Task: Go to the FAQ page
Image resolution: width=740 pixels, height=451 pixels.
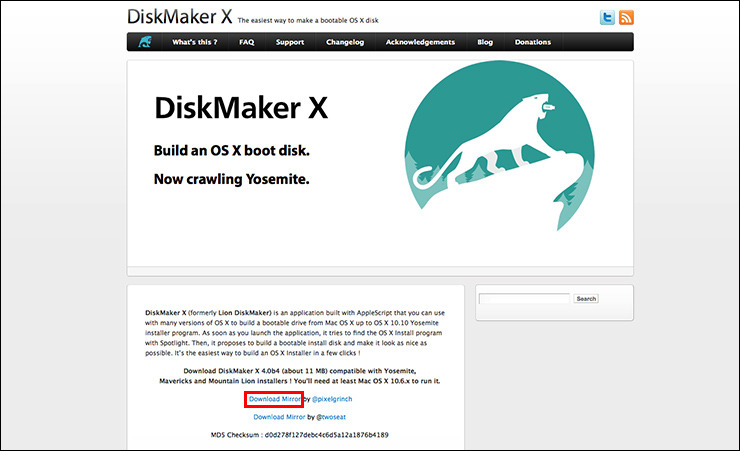Action: 246,42
